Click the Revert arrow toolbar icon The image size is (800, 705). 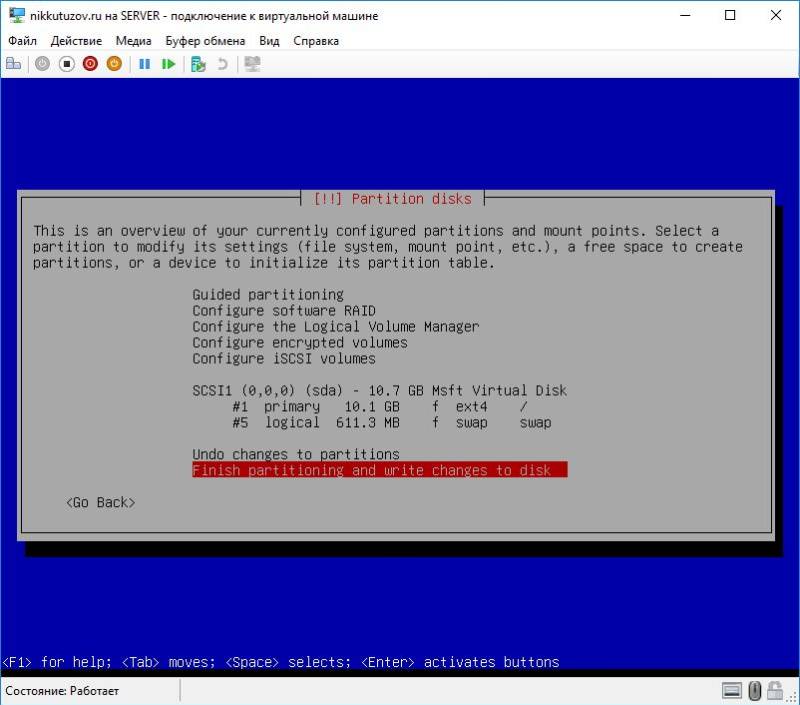tap(222, 64)
